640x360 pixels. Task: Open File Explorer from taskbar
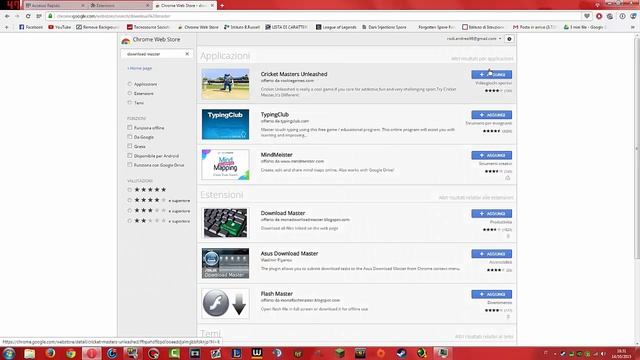pyautogui.click(x=29, y=353)
